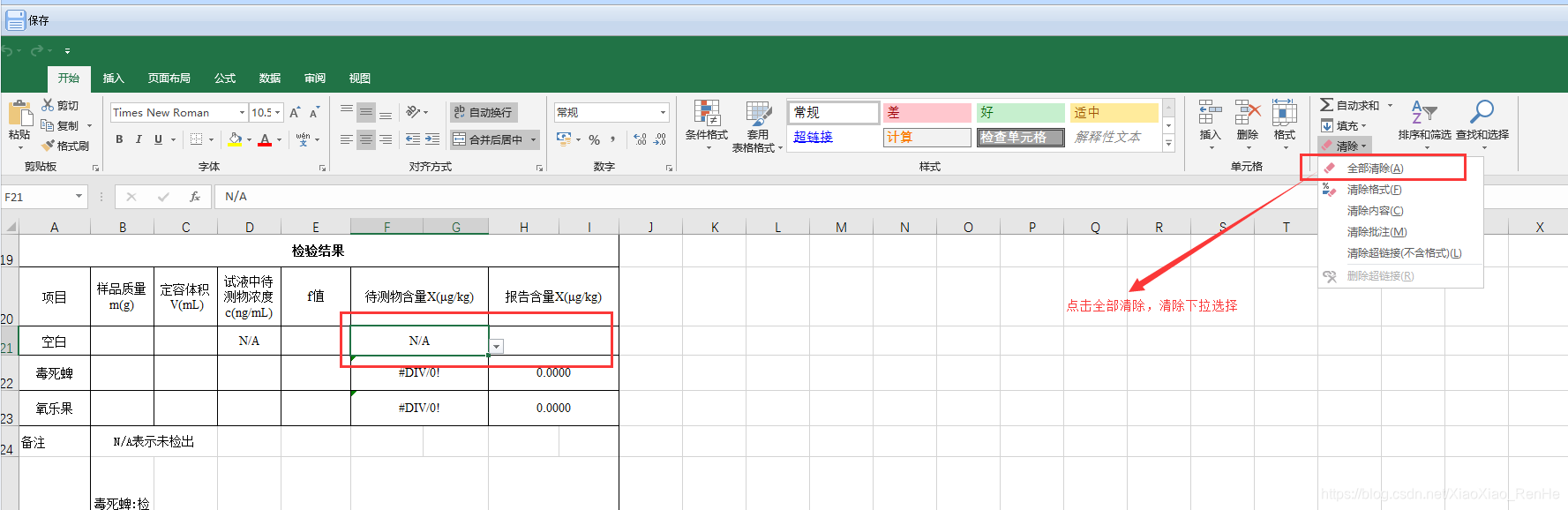1568x510 pixels.
Task: Open font name dropdown Times New Roman
Action: (243, 113)
